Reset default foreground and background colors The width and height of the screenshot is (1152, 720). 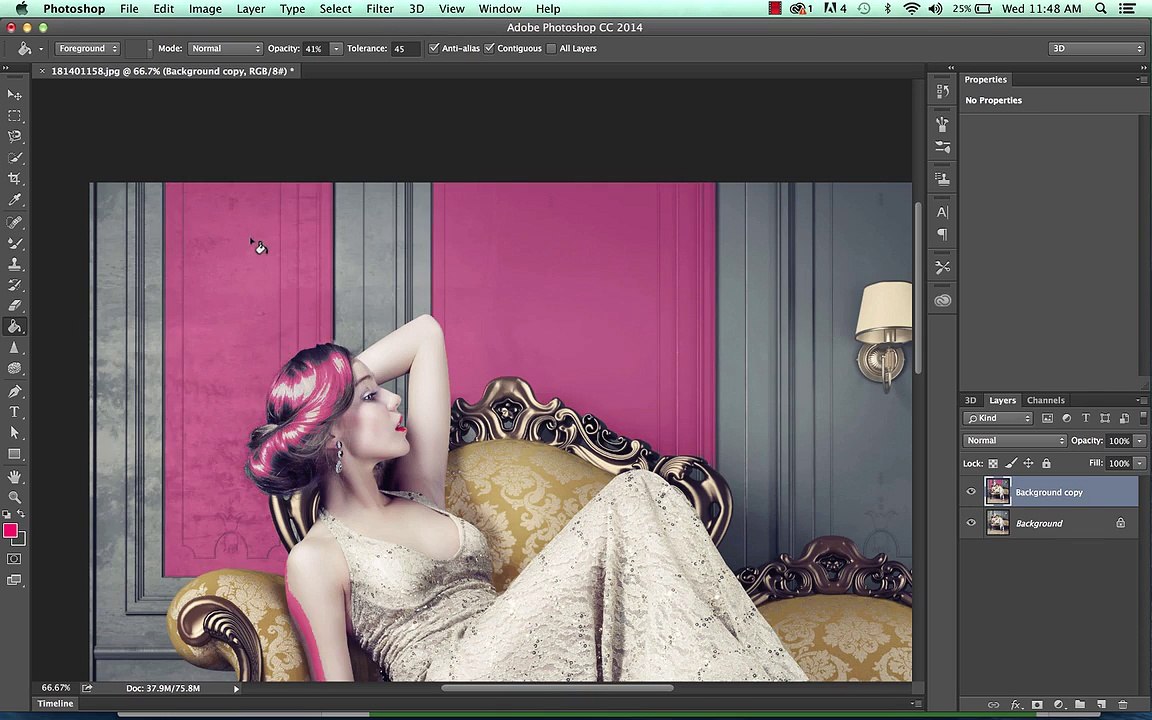[7, 514]
